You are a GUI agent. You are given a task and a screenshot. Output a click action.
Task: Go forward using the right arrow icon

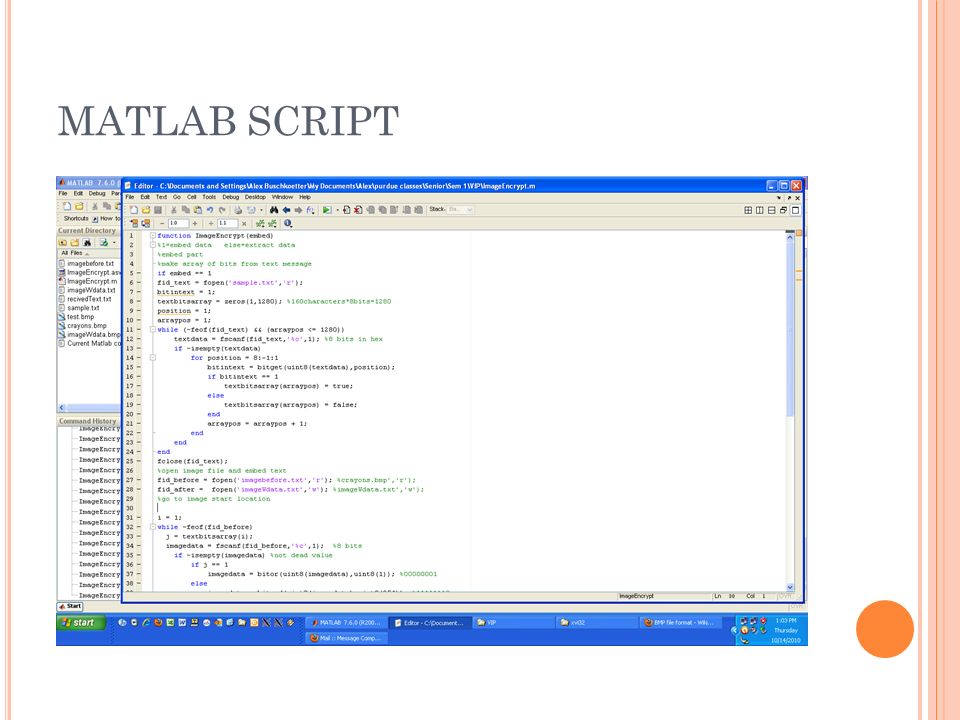coord(298,210)
